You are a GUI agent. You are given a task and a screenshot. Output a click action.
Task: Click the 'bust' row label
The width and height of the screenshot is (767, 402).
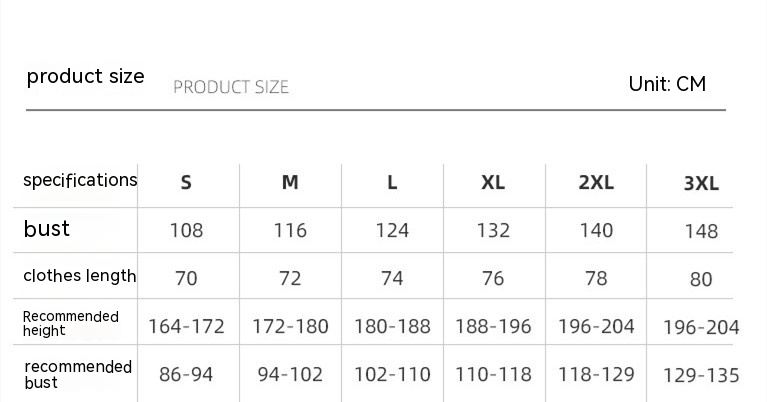coord(47,229)
